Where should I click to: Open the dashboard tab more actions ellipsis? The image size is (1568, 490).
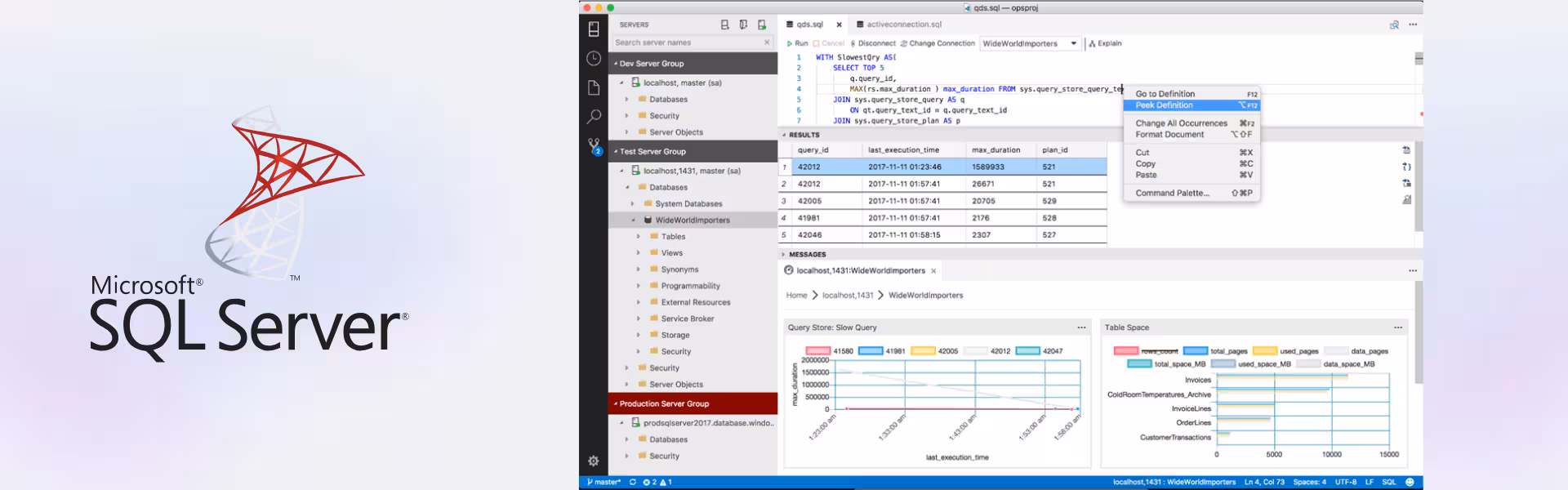point(1413,270)
